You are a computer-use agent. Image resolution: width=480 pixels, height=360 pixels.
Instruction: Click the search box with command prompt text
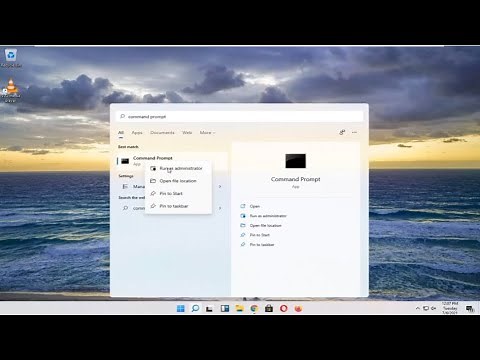[x=240, y=116]
